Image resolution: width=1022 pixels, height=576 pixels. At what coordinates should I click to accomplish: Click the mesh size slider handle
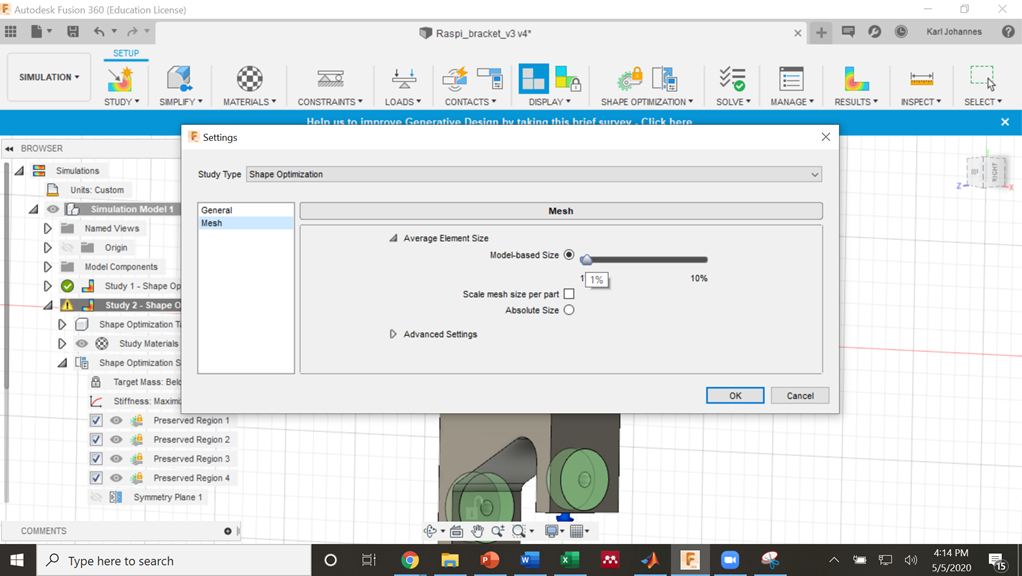point(586,259)
